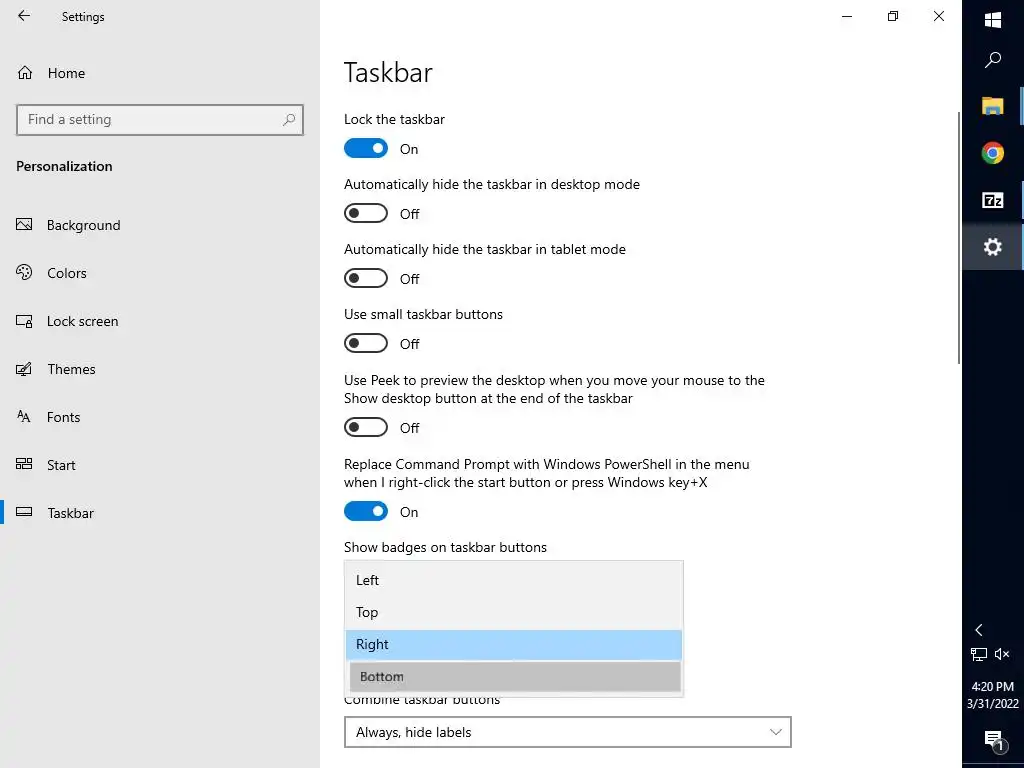This screenshot has height=768, width=1024.
Task: Open the taskbar search icon
Action: point(993,60)
